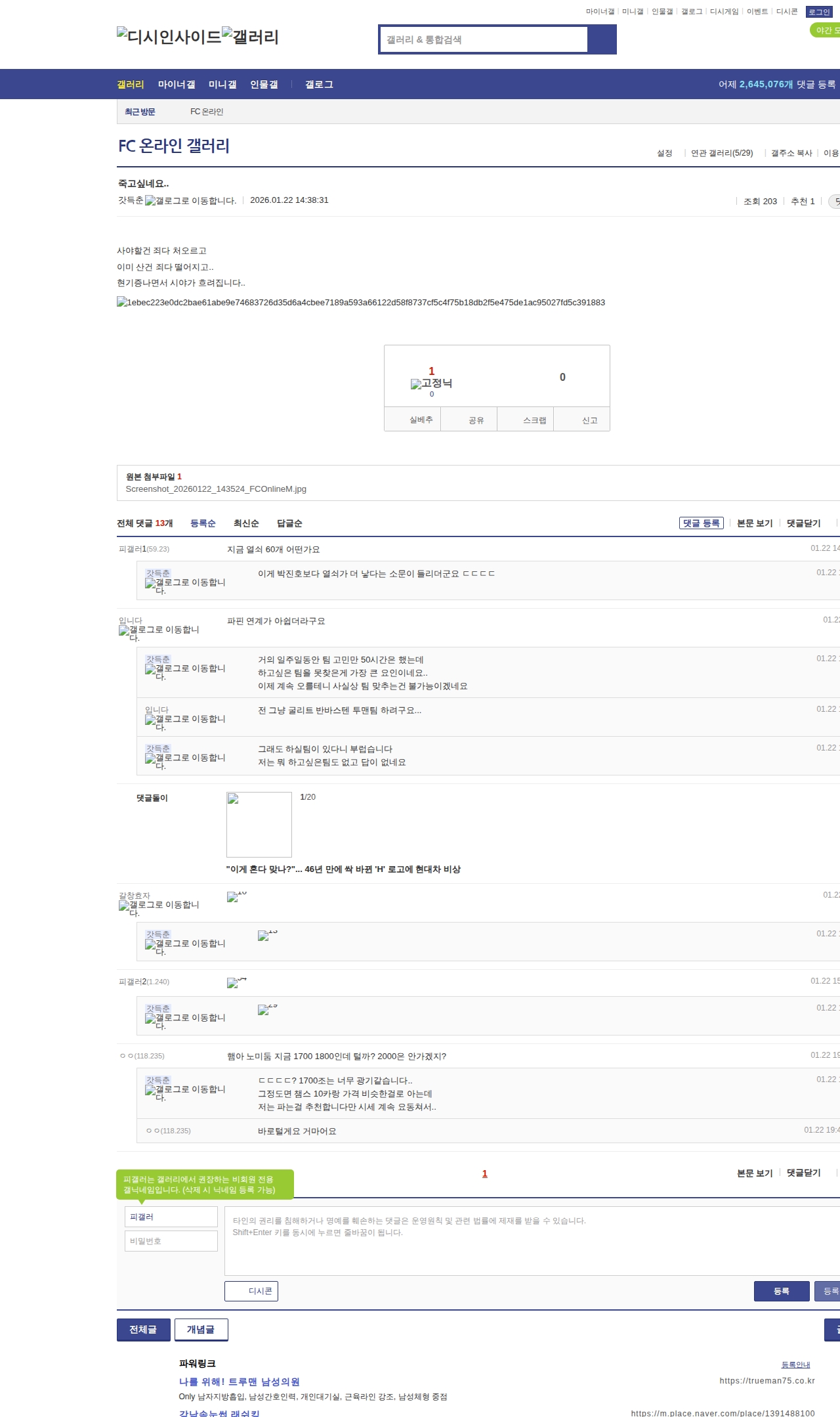Image resolution: width=840 pixels, height=1417 pixels.
Task: Click the search button beside the search field
Action: [x=602, y=39]
